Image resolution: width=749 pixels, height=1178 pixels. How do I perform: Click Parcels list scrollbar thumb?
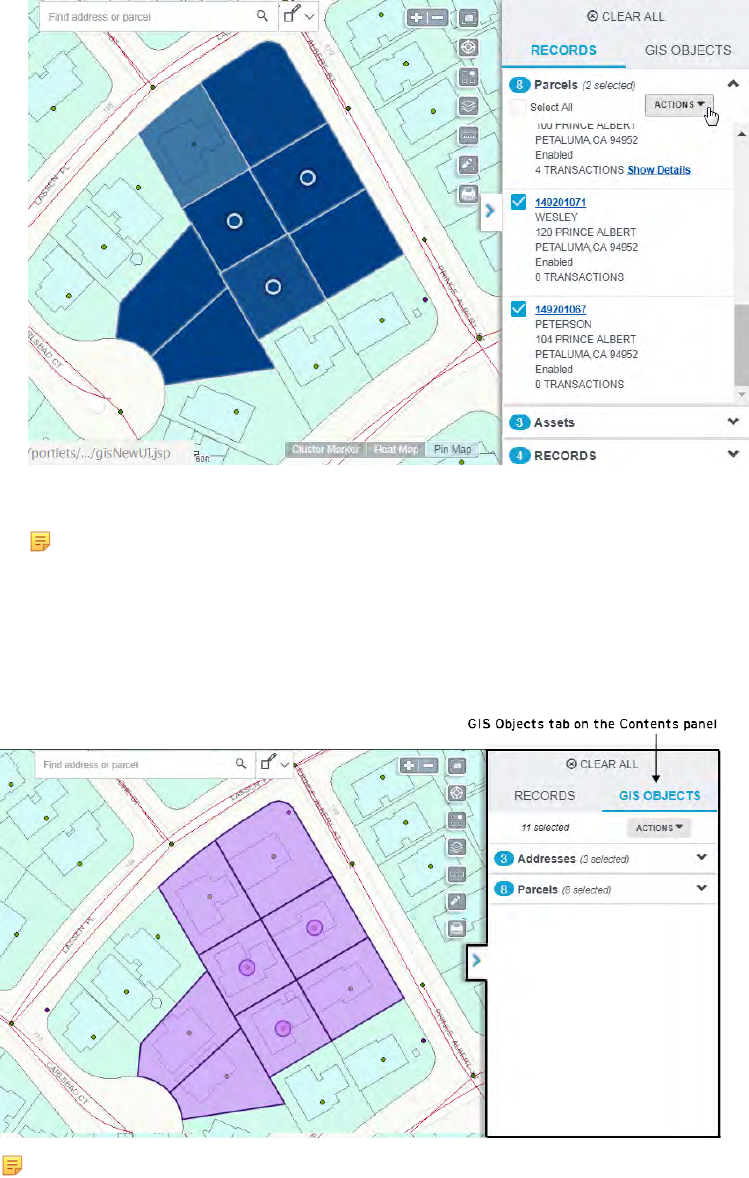tap(741, 346)
